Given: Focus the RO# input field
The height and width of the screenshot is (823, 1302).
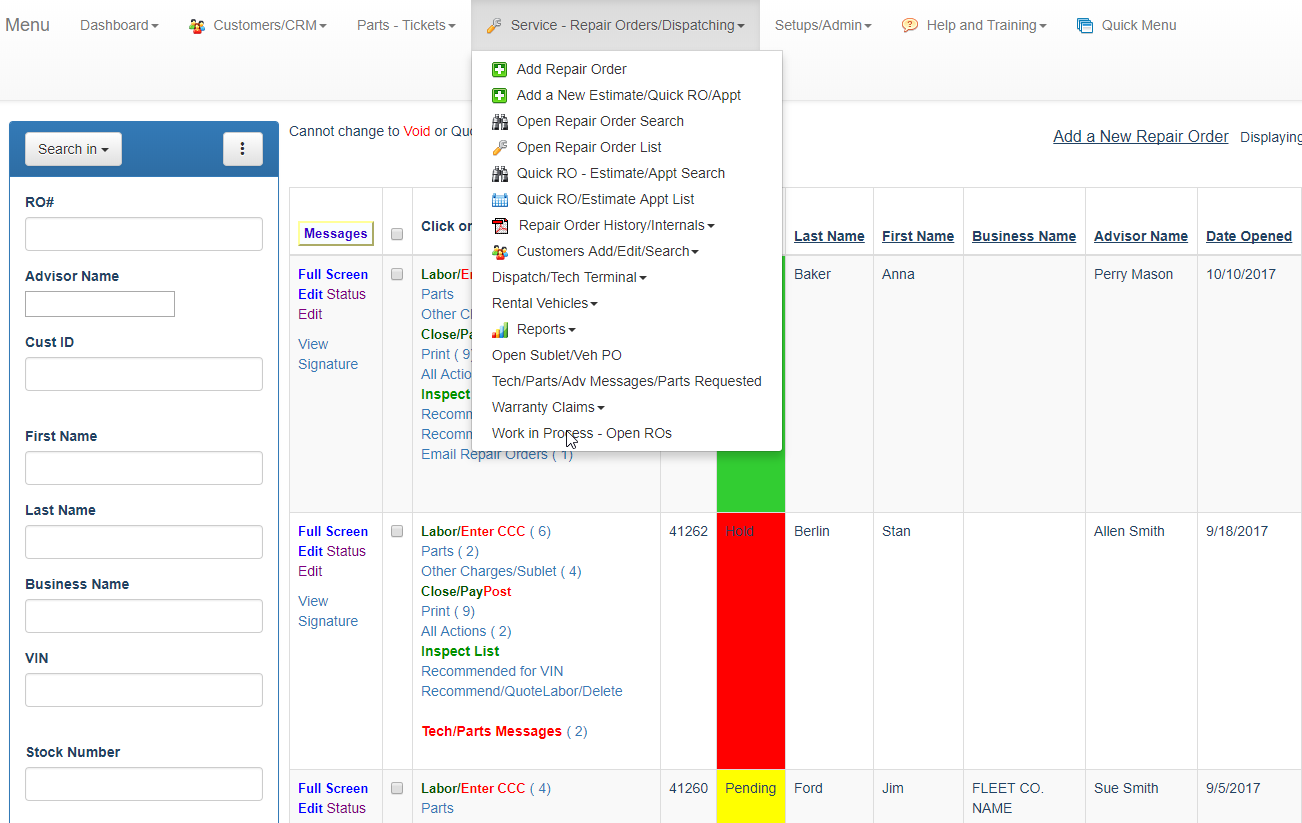Looking at the screenshot, I should (x=144, y=234).
